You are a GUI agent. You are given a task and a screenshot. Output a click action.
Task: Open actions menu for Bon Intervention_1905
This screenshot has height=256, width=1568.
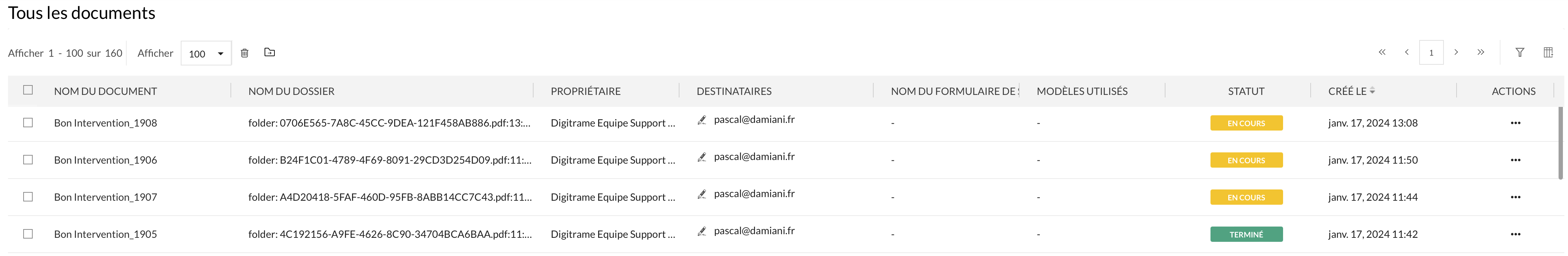point(1515,235)
